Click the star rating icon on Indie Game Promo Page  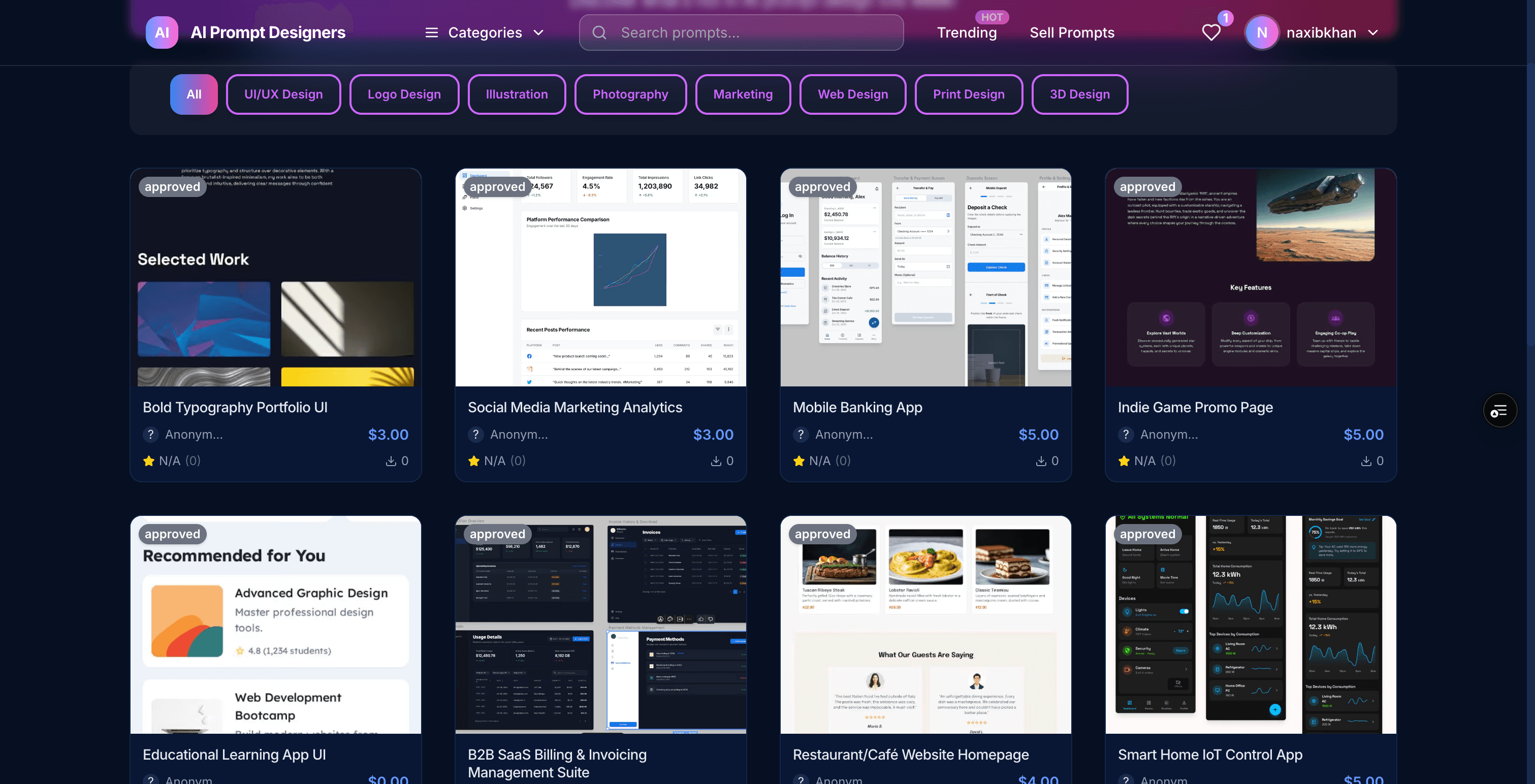(1124, 461)
